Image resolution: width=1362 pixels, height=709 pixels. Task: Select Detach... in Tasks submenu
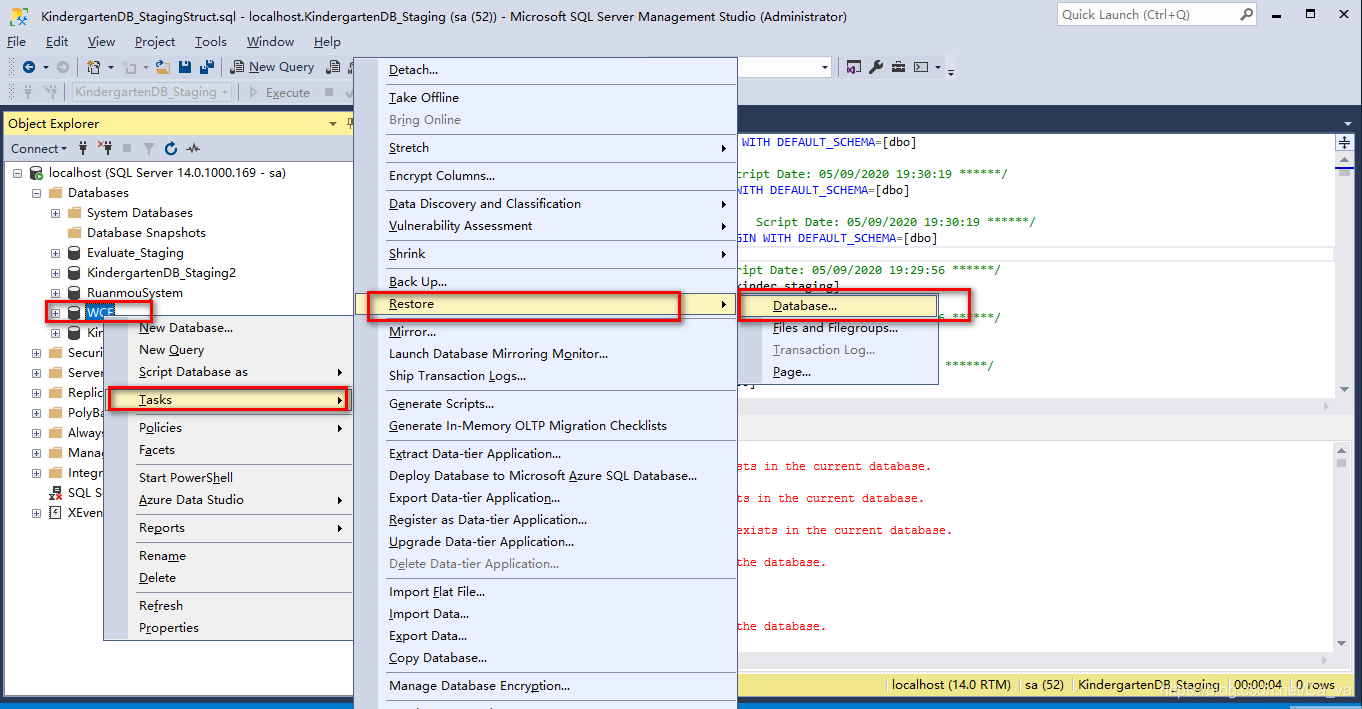[546, 70]
